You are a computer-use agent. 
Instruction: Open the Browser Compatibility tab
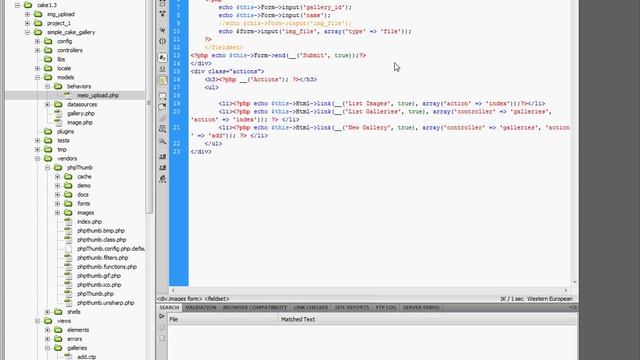point(255,307)
